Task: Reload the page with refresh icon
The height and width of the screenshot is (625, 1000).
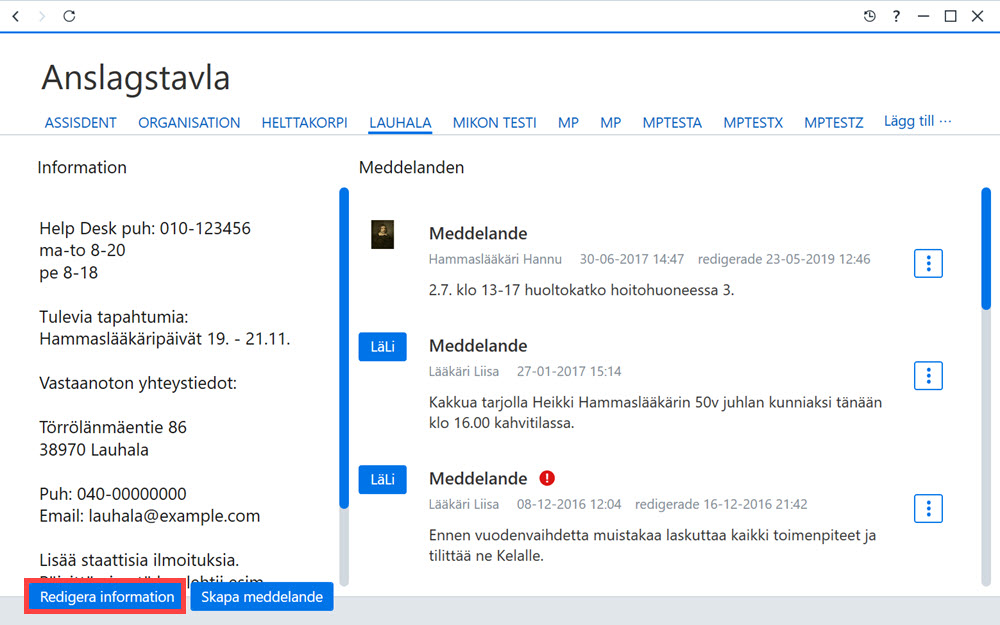Action: (69, 16)
